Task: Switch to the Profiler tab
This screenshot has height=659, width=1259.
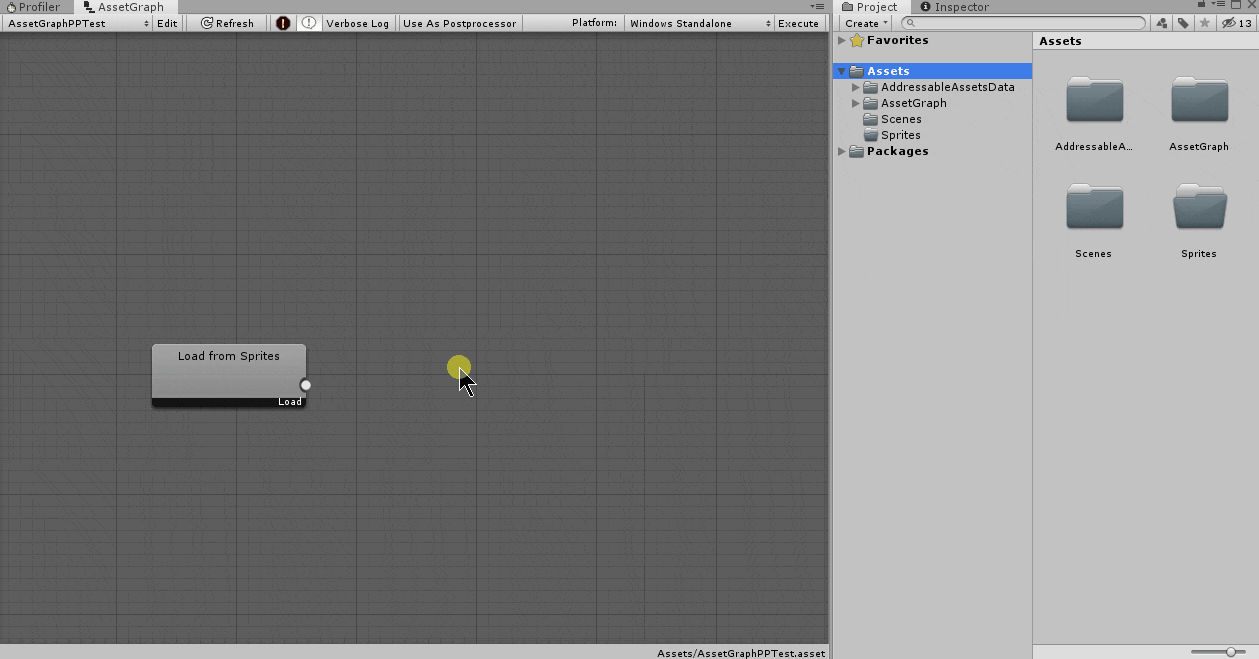Action: [x=35, y=7]
